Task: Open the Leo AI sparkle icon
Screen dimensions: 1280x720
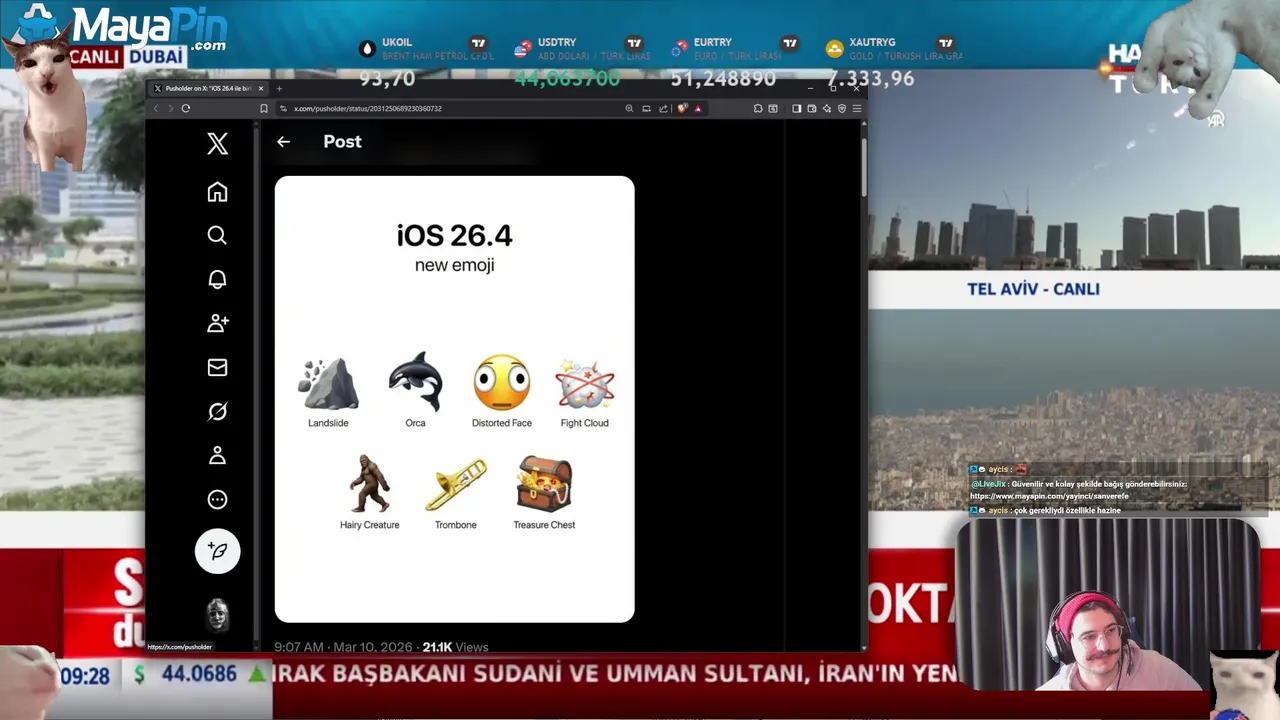Action: 827,108
